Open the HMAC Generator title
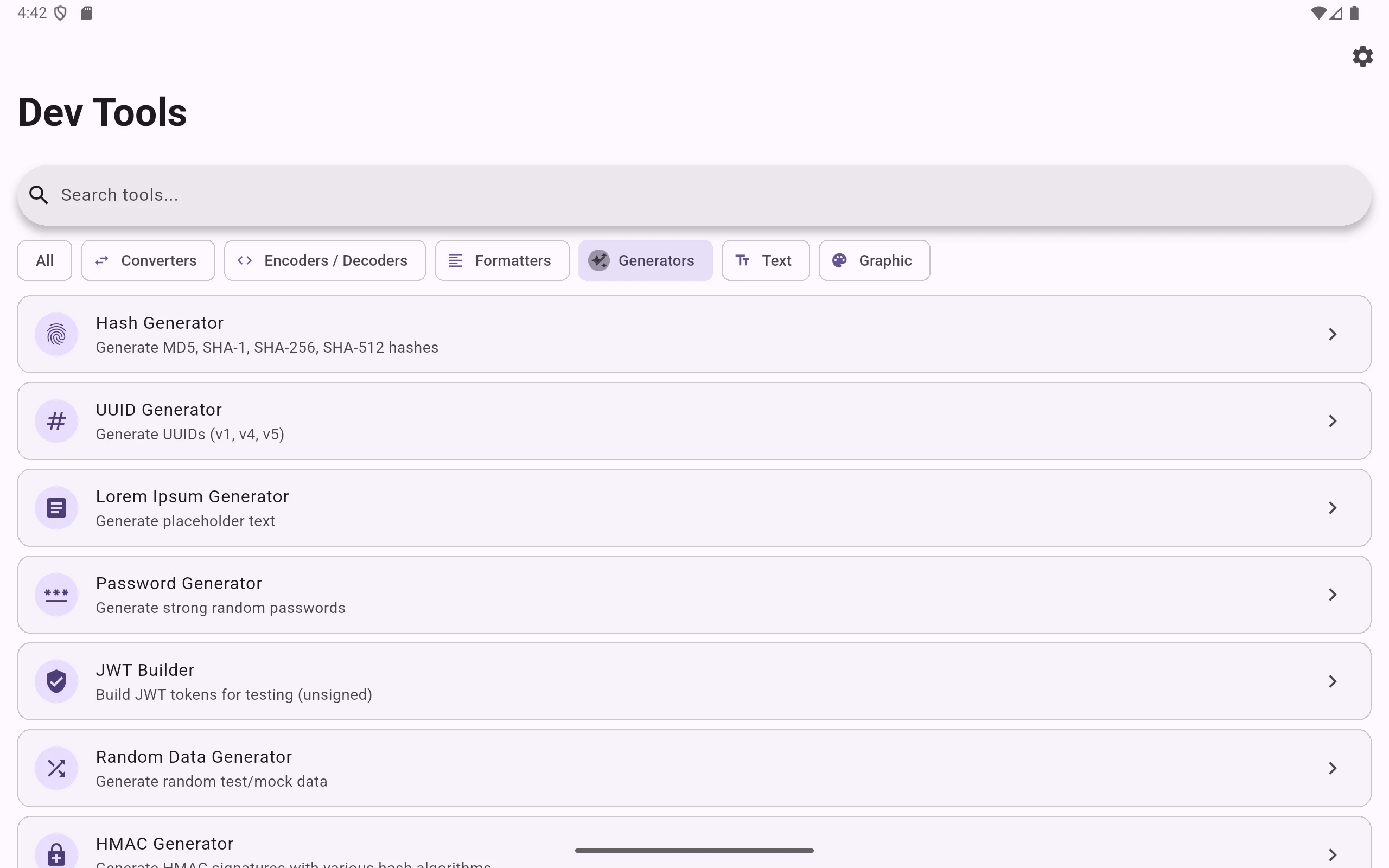Viewport: 1389px width, 868px height. pyautogui.click(x=165, y=844)
